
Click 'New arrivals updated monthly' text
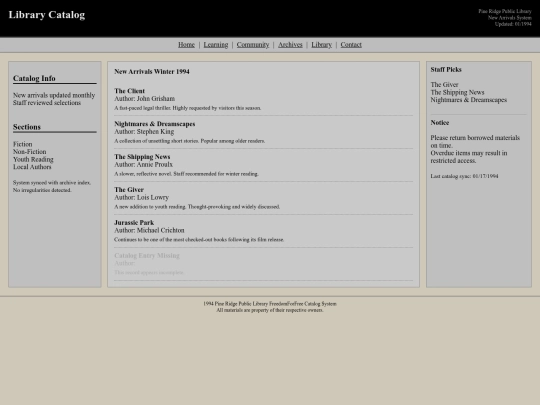click(54, 95)
